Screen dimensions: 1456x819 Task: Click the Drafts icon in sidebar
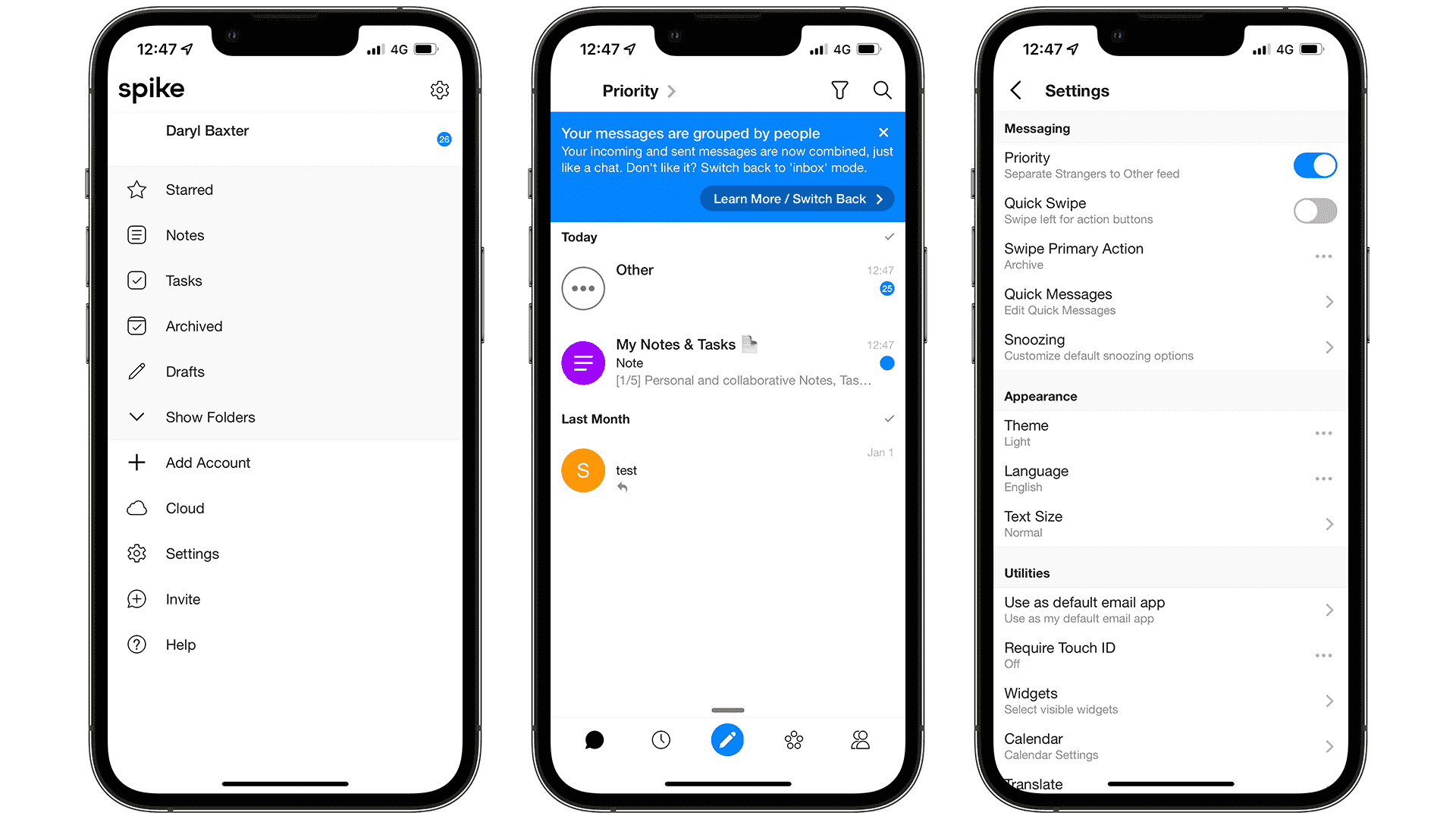click(139, 371)
